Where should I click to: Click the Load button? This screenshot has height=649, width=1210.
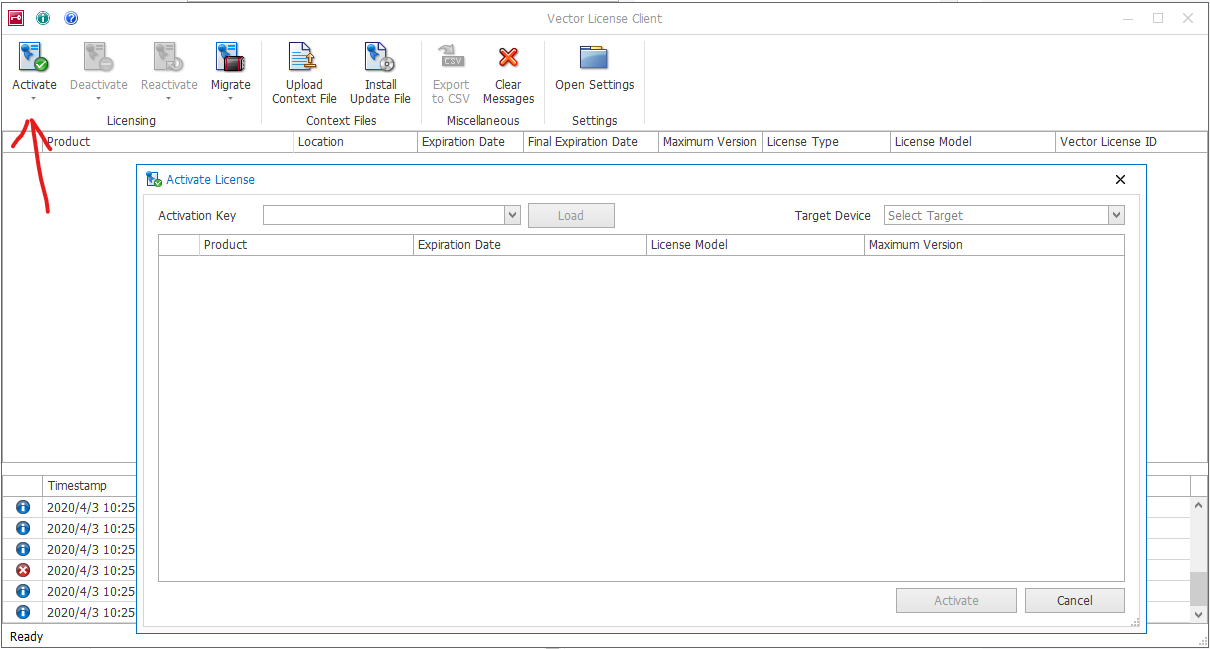click(x=571, y=215)
